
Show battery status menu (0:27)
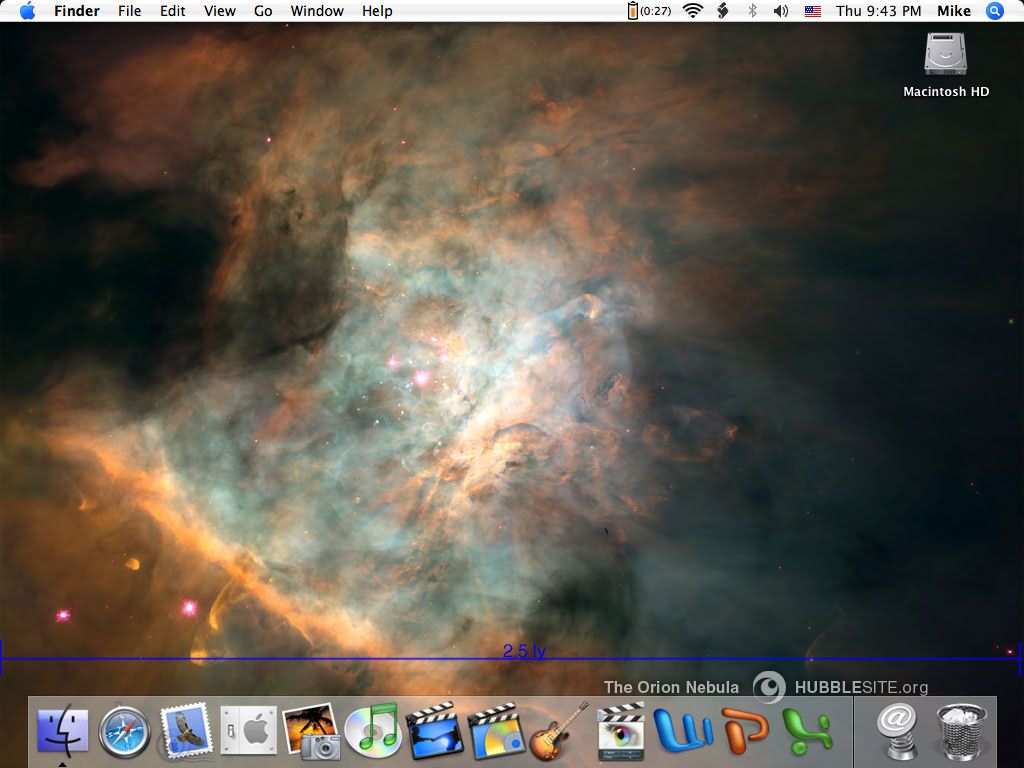pyautogui.click(x=649, y=10)
